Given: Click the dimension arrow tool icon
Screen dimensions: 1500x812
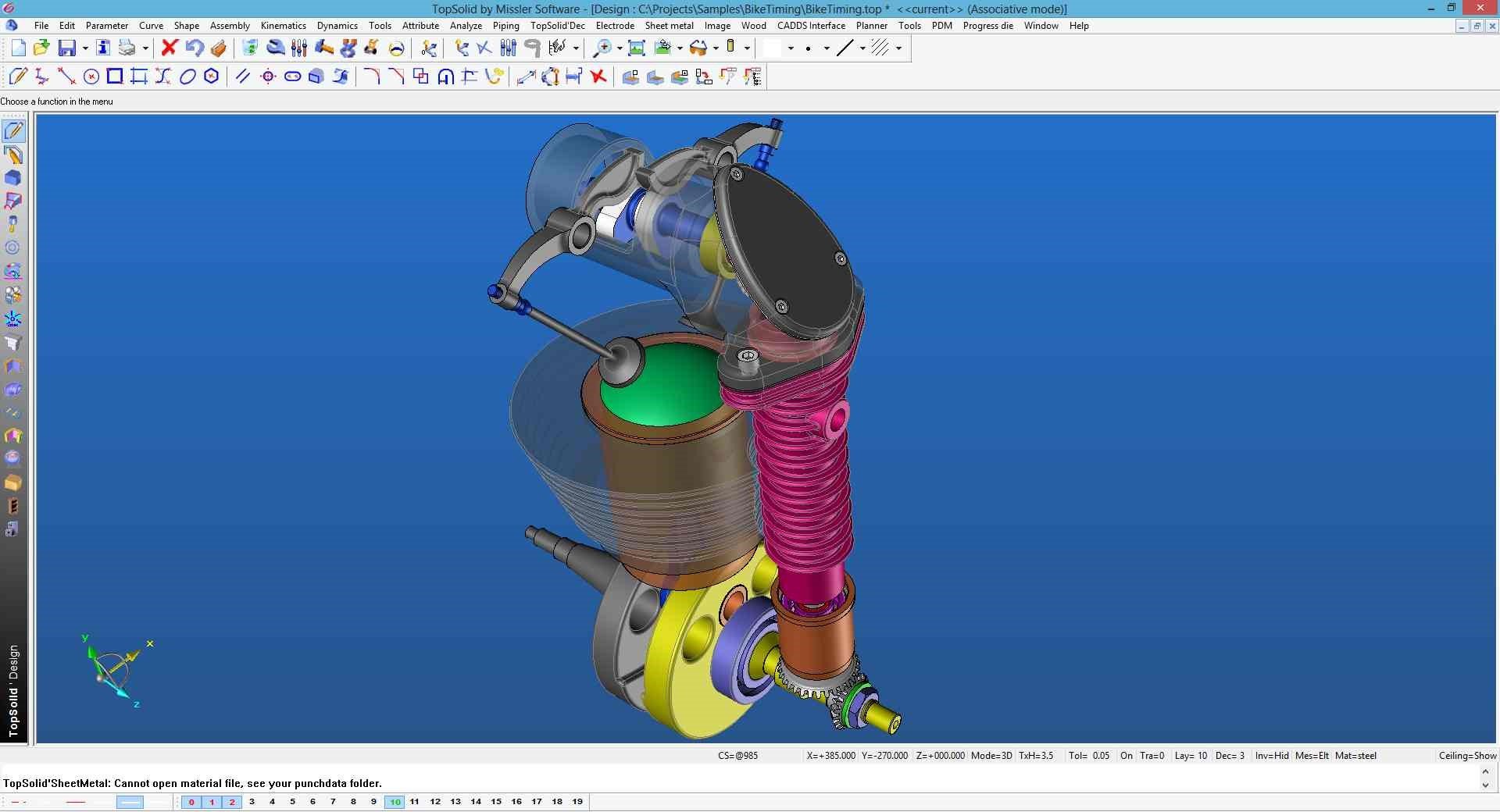Looking at the screenshot, I should [526, 77].
